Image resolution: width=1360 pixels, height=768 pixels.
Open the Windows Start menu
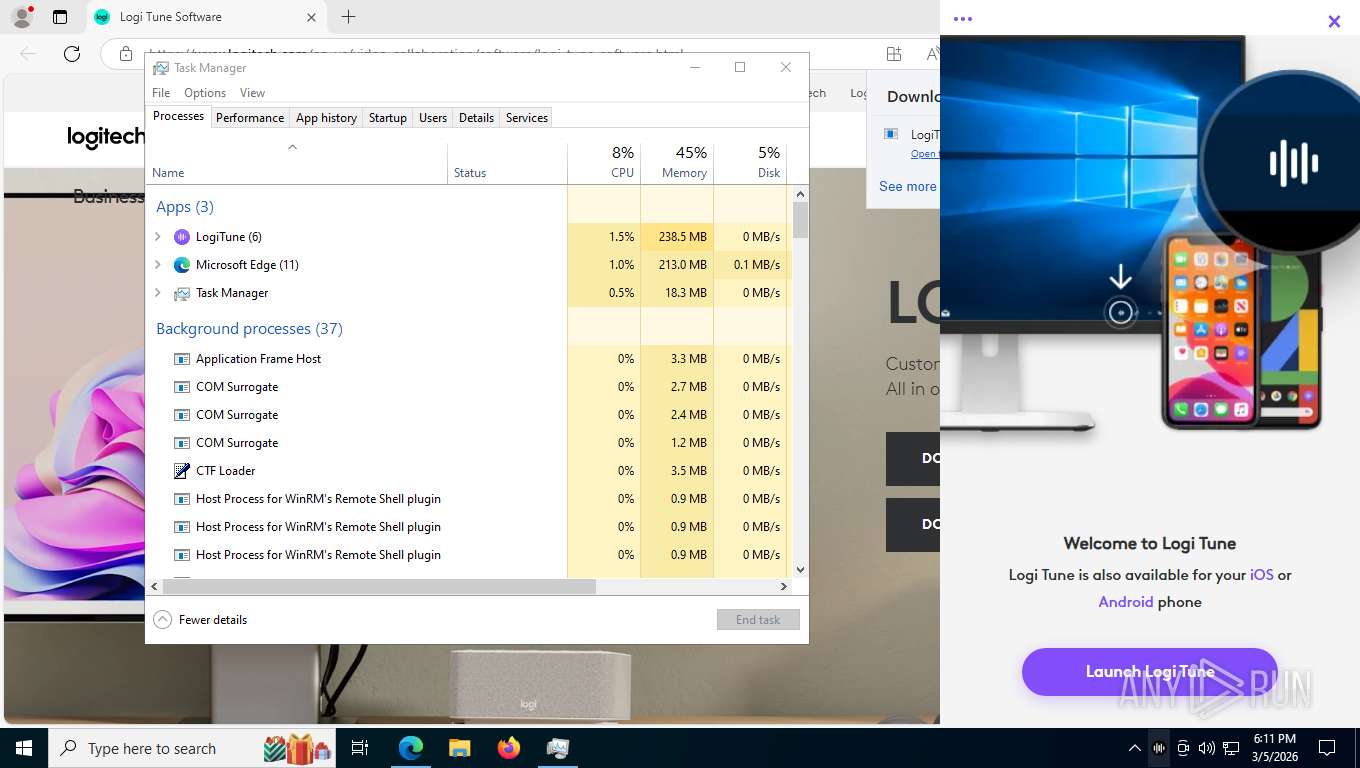[24, 748]
